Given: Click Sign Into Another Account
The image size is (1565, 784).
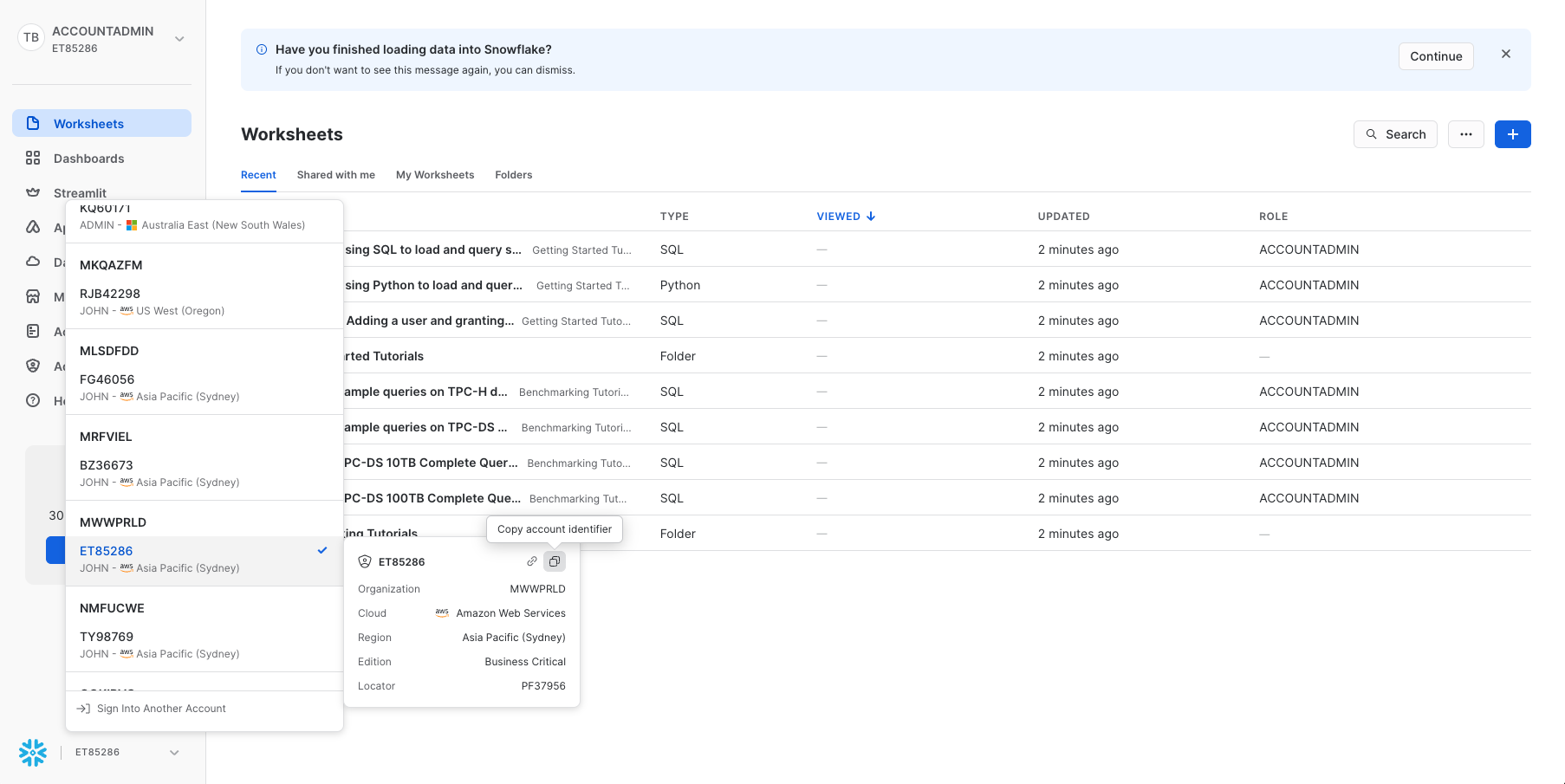Looking at the screenshot, I should click(x=161, y=709).
